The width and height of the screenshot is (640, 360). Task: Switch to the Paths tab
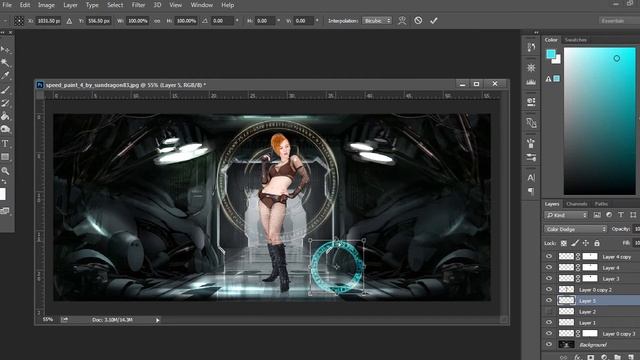point(601,204)
